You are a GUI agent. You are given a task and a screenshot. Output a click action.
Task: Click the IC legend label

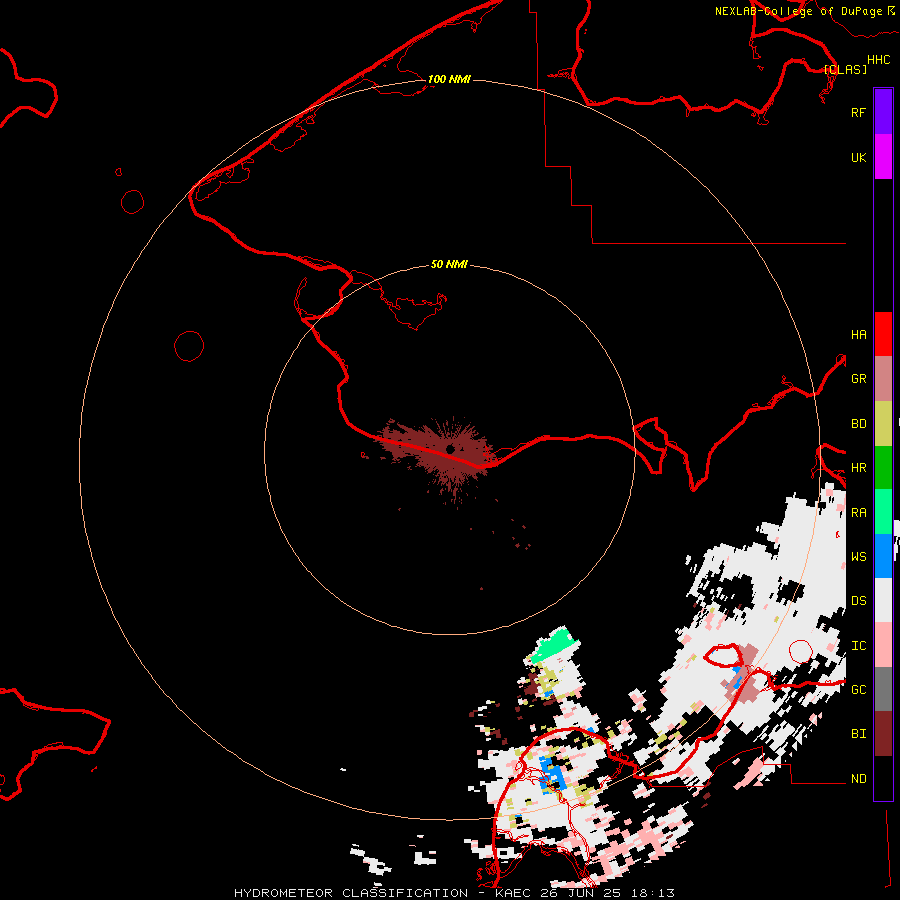tap(858, 646)
